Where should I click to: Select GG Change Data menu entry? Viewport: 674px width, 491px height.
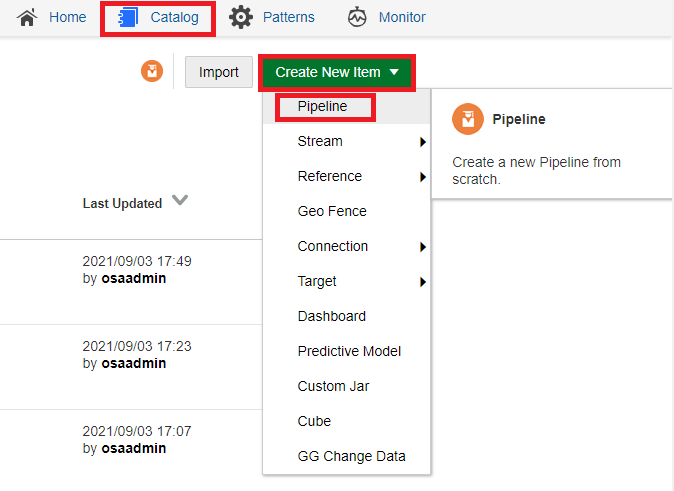[x=351, y=456]
